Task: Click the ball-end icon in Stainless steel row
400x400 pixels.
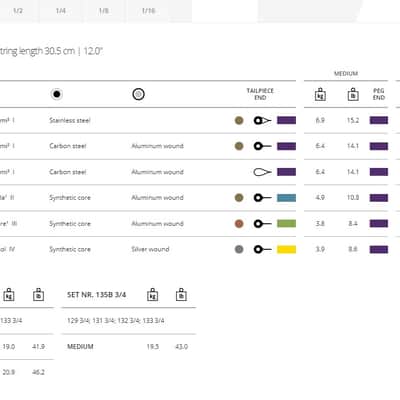Action: pos(263,120)
